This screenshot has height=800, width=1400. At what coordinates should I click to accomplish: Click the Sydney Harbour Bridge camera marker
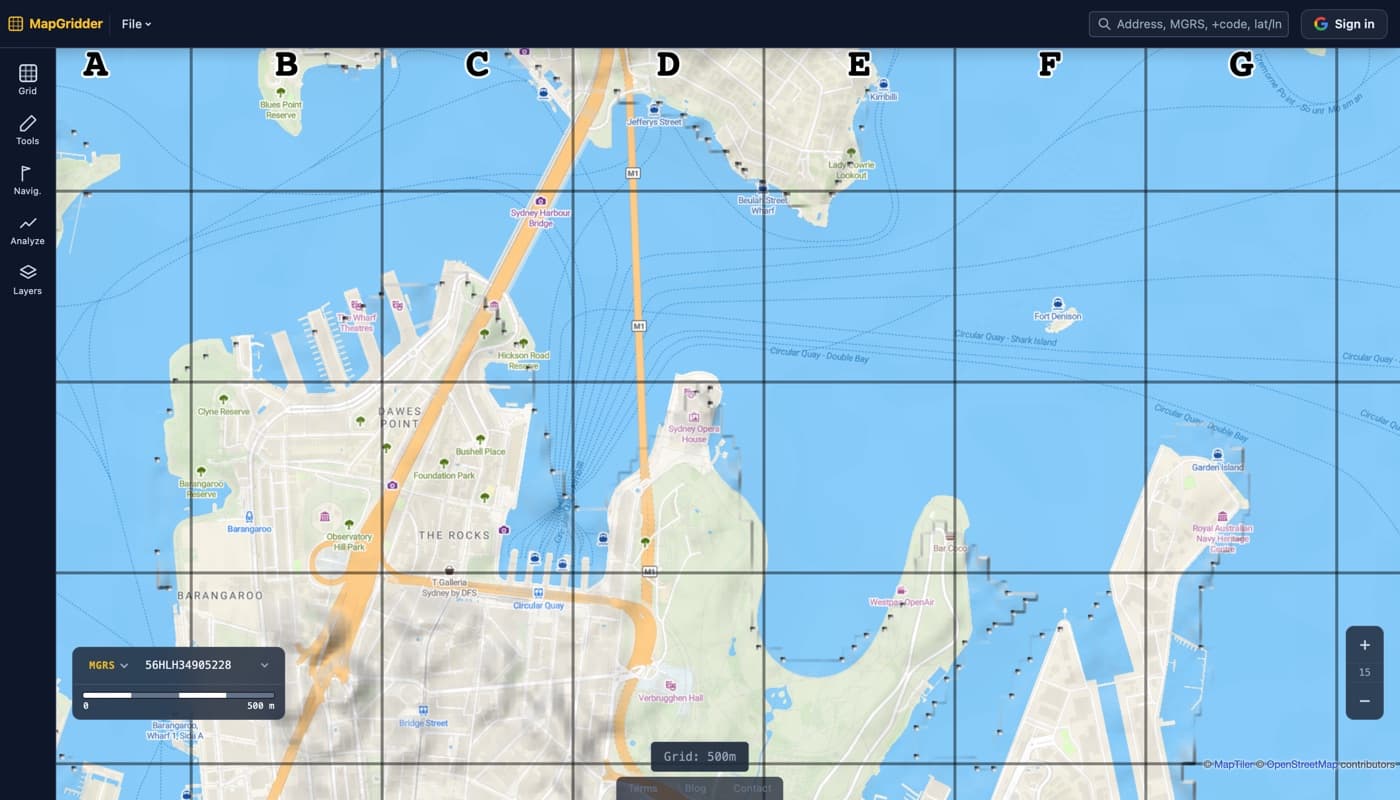[x=541, y=201]
